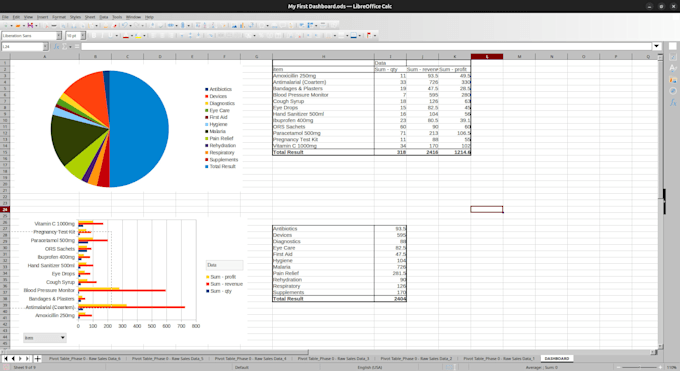Open the File menu
680x371 pixels.
[x=5, y=17]
